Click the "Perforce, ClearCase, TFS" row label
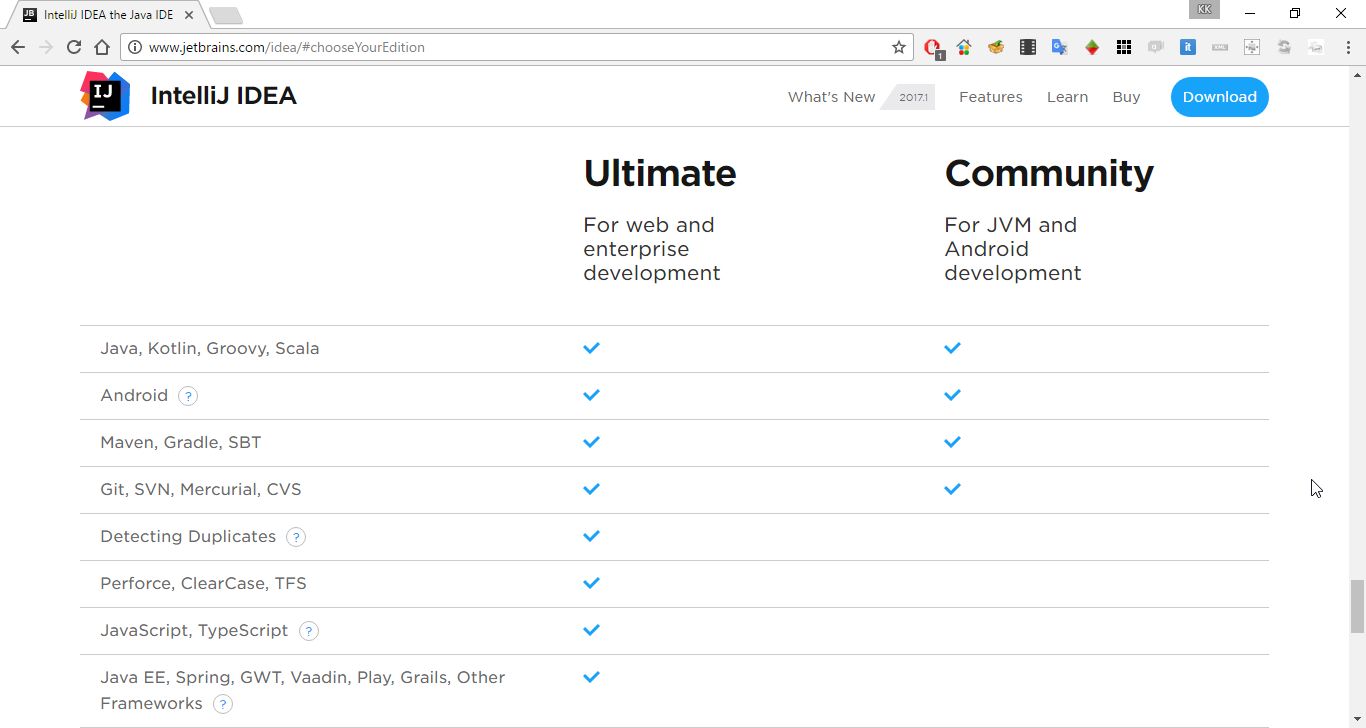The width and height of the screenshot is (1366, 728). pyautogui.click(x=203, y=584)
